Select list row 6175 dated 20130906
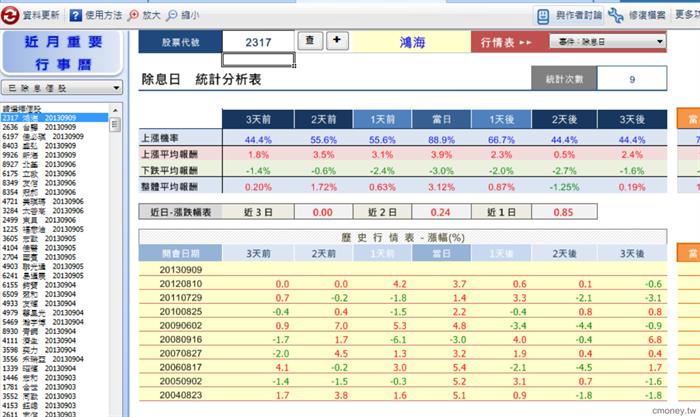 click(x=54, y=174)
